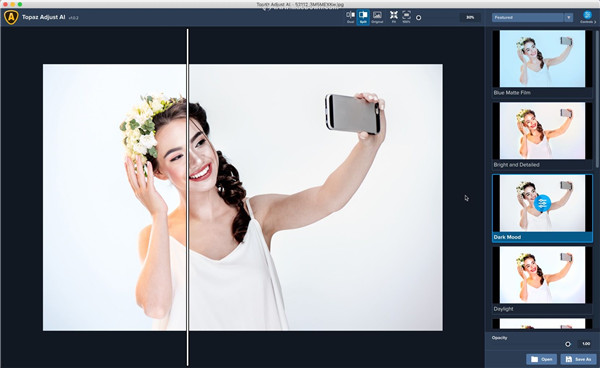Click the adjust sliders icon on Dark Mood
Image resolution: width=600 pixels, height=368 pixels.
(542, 203)
